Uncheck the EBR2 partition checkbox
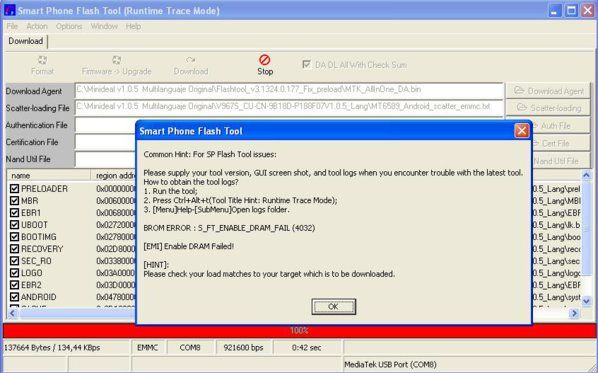 pos(14,285)
